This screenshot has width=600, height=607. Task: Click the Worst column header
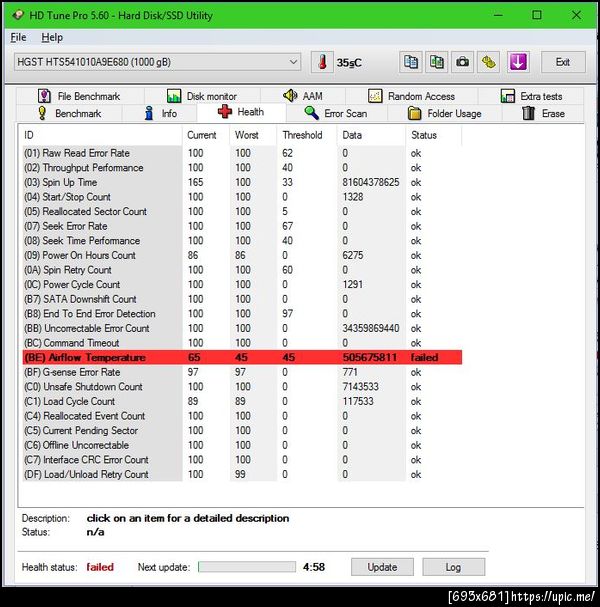(253, 135)
